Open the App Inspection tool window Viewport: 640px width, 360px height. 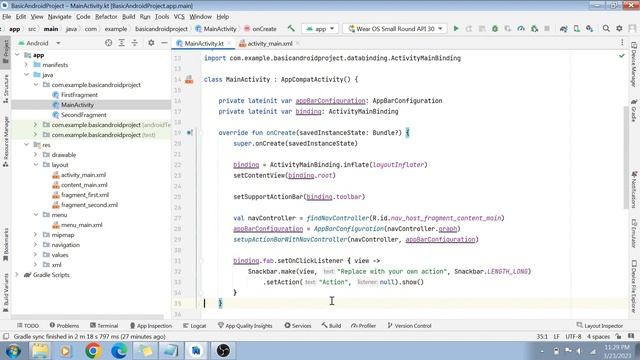[x=151, y=326]
